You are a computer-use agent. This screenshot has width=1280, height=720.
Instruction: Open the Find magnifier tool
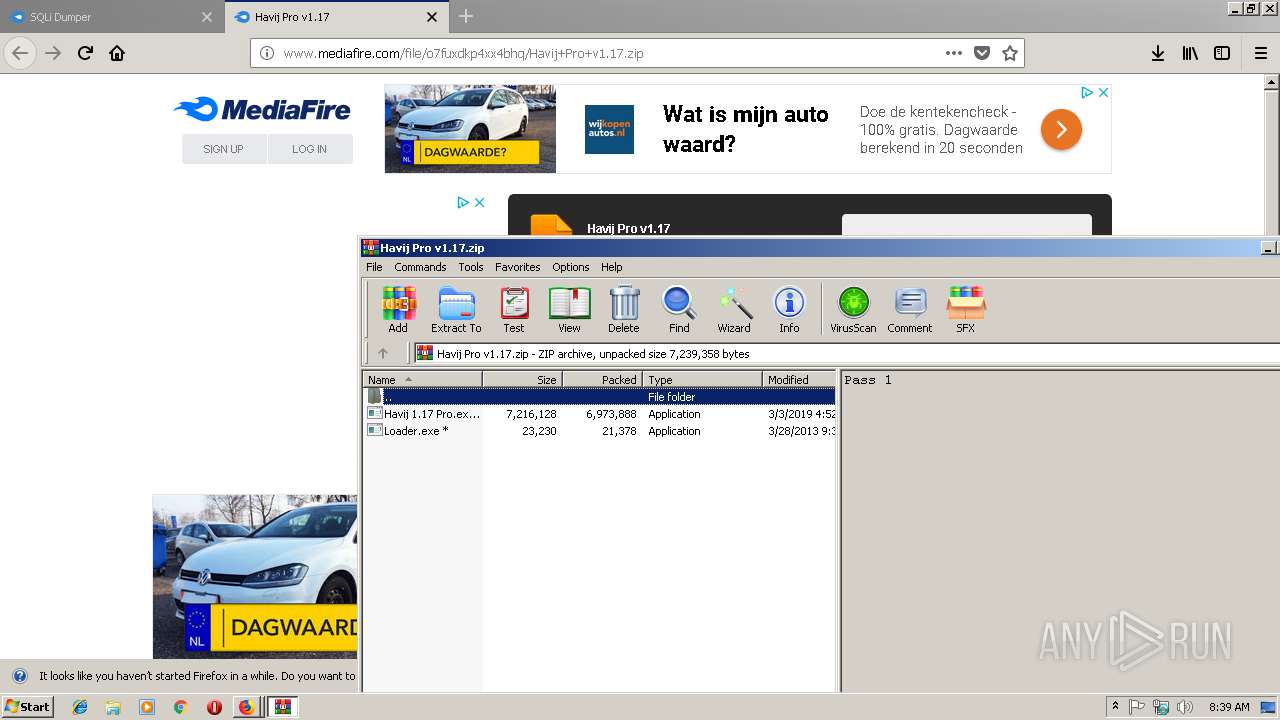679,309
